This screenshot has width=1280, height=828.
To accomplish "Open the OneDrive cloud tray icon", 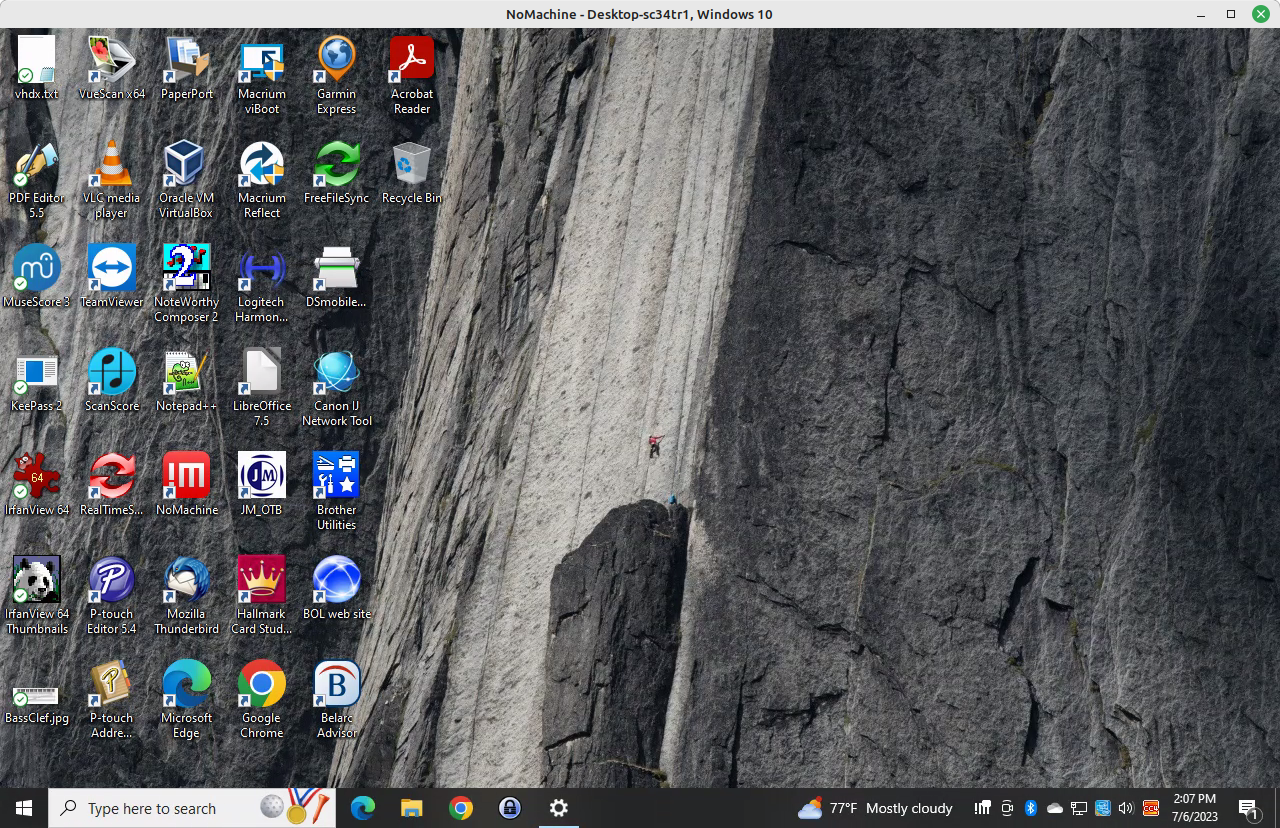I will coord(1055,808).
